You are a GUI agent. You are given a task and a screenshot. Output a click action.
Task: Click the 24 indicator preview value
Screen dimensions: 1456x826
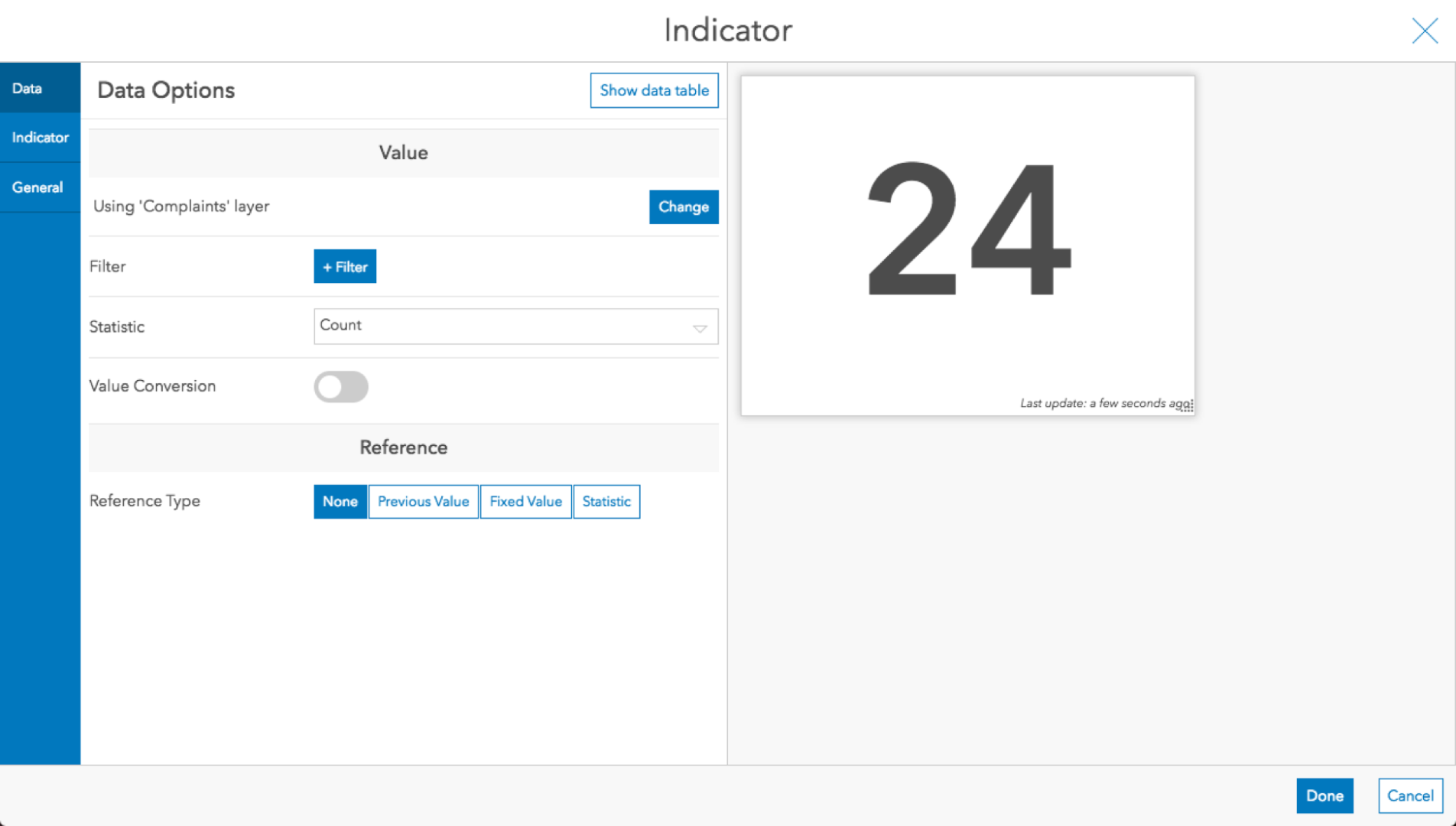click(967, 228)
